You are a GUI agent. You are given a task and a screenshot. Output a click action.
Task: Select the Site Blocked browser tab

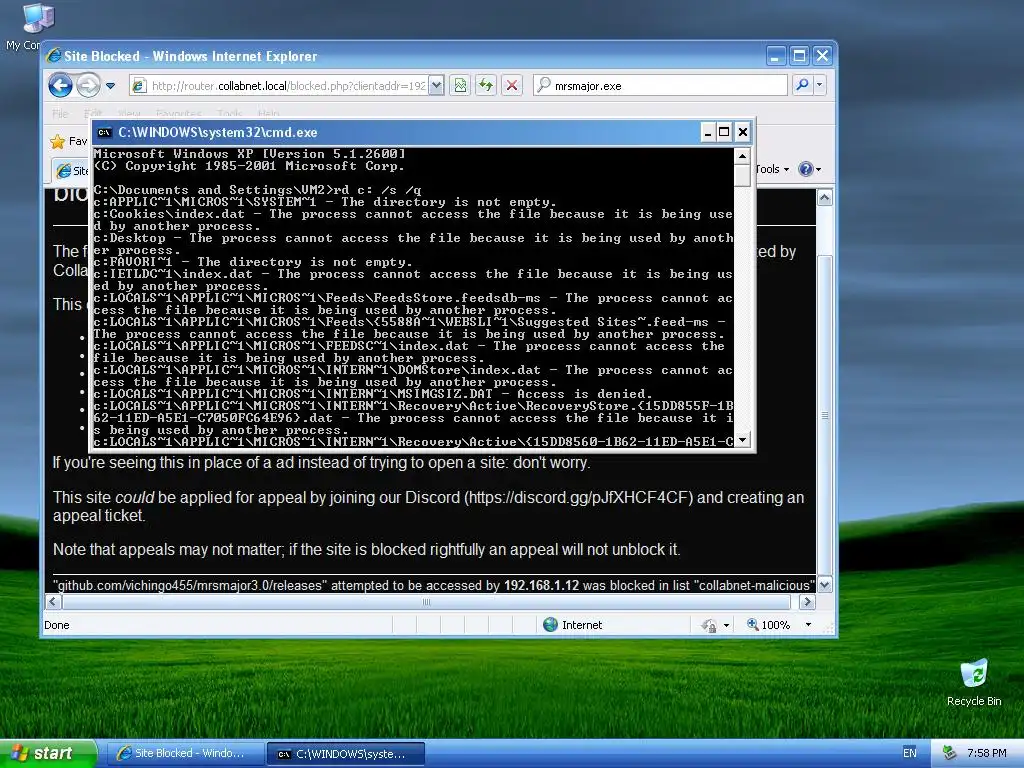tap(71, 170)
